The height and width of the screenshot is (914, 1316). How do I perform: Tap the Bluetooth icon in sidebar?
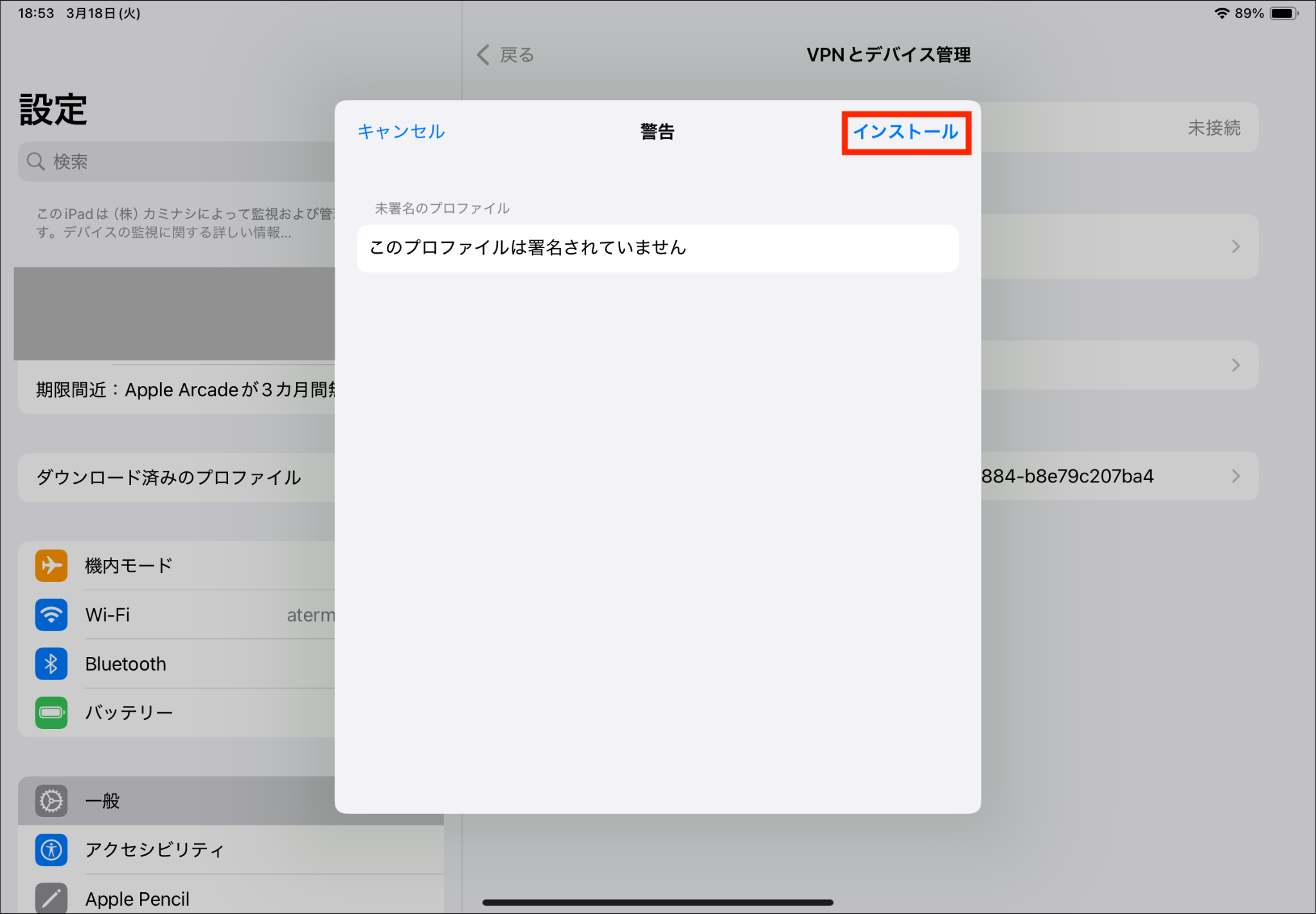[x=51, y=664]
